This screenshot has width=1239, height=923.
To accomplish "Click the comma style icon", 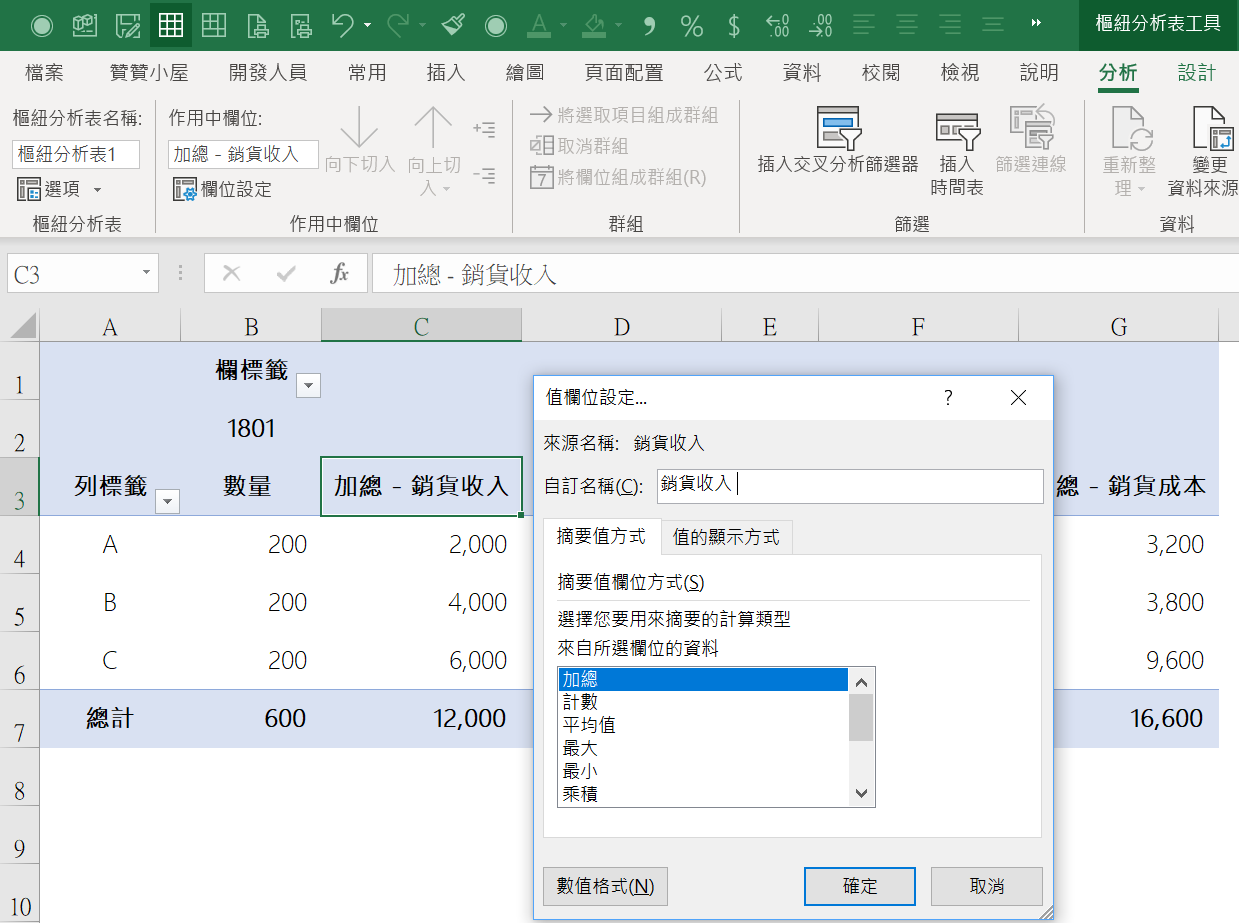I will pyautogui.click(x=649, y=25).
